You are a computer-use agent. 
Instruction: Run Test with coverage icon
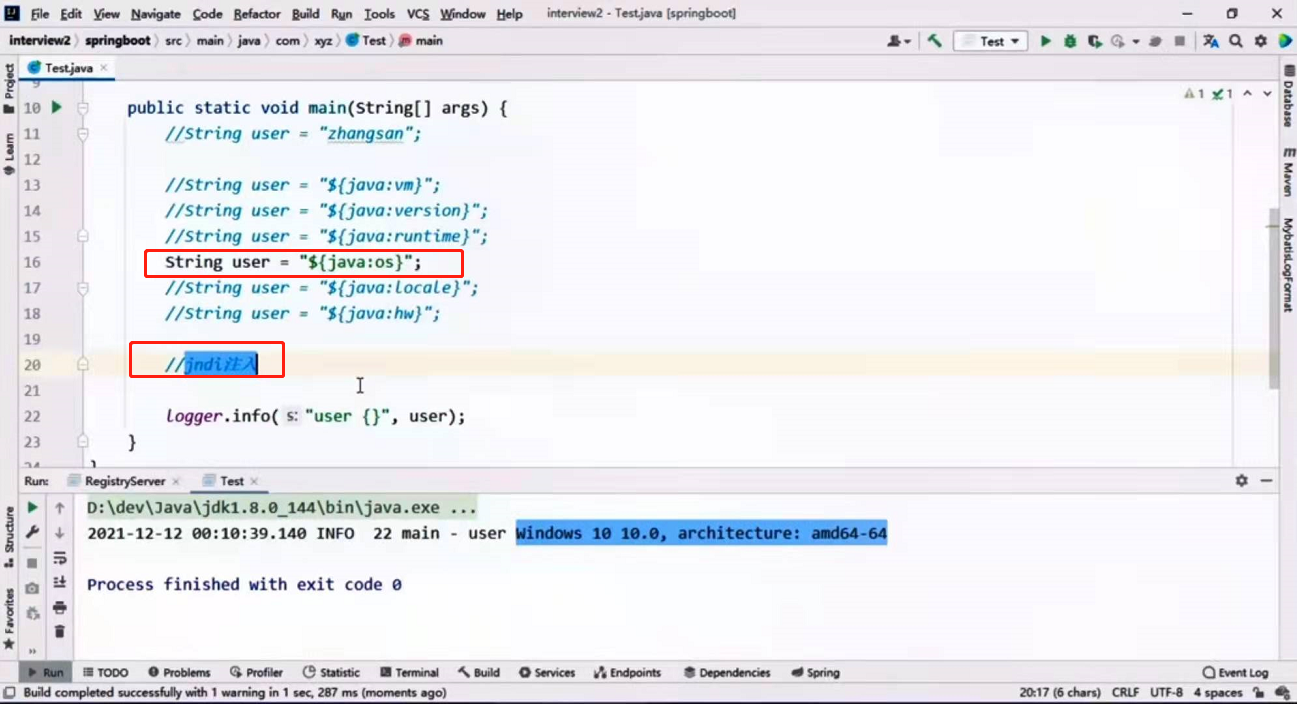1095,41
